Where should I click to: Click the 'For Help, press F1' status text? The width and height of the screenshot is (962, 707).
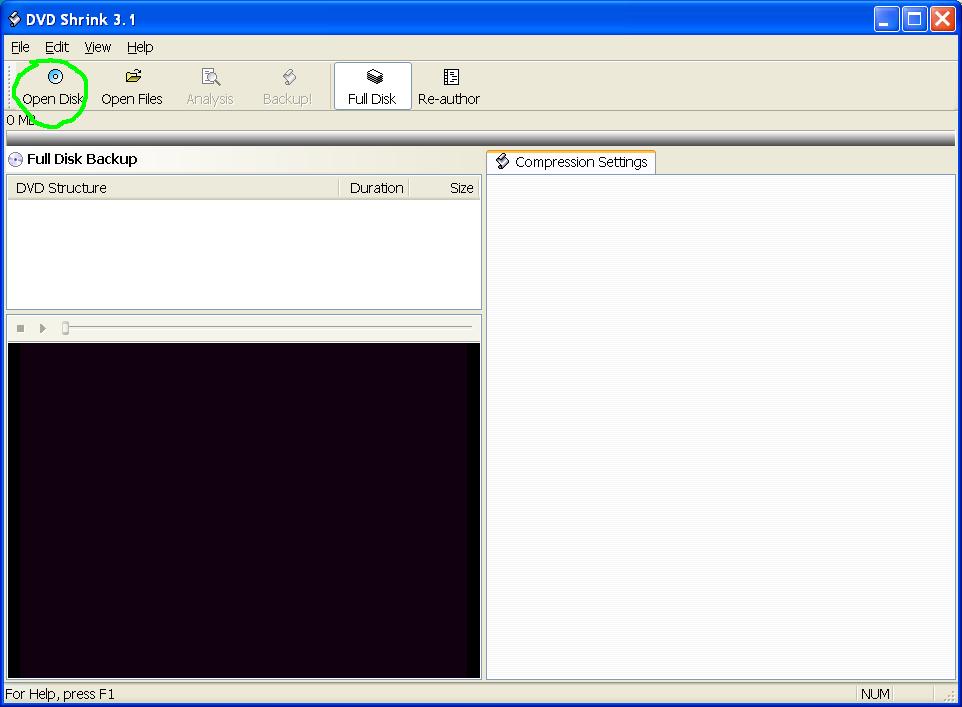pyautogui.click(x=60, y=694)
